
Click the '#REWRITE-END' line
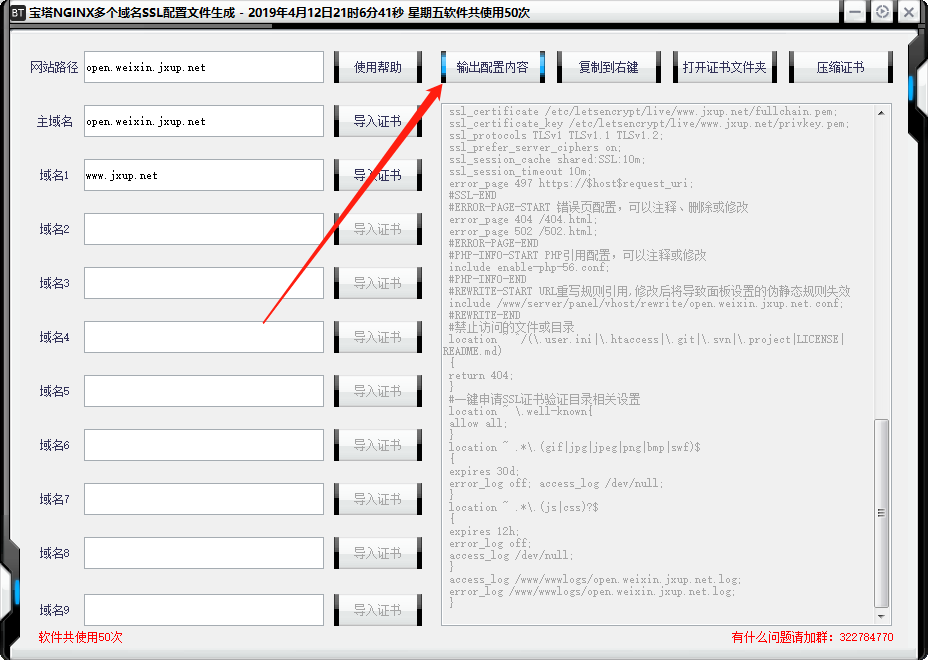(484, 315)
